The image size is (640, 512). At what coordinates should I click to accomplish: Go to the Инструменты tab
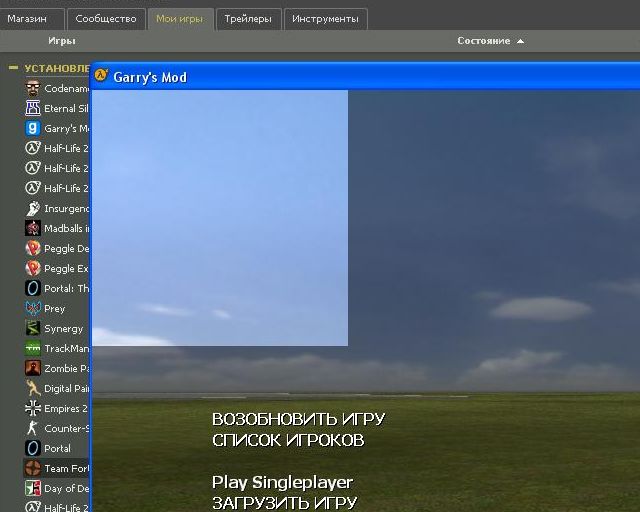coord(325,18)
